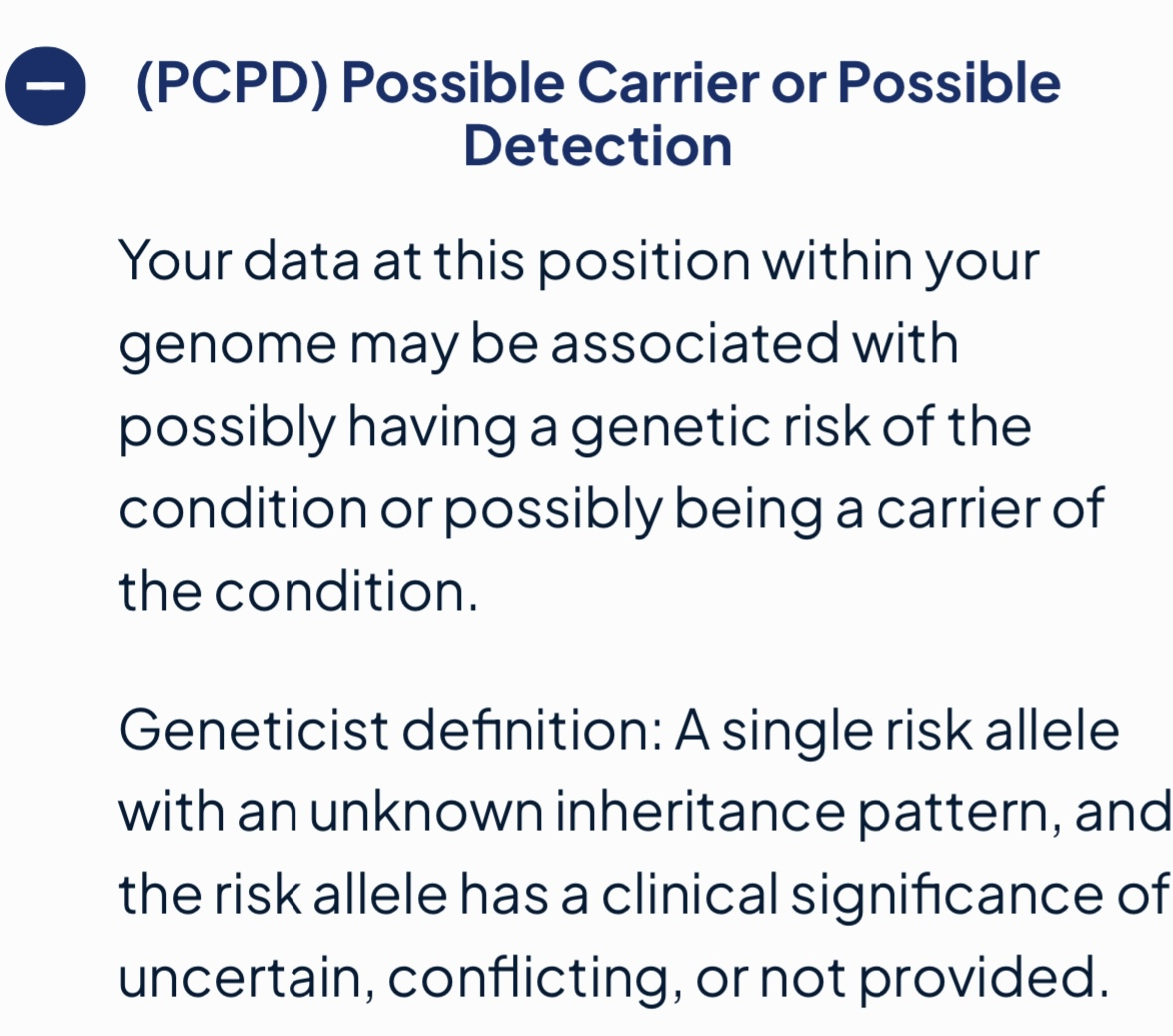The width and height of the screenshot is (1173, 1036).
Task: Click the line "condition or possibly being a carrier"
Action: [611, 509]
